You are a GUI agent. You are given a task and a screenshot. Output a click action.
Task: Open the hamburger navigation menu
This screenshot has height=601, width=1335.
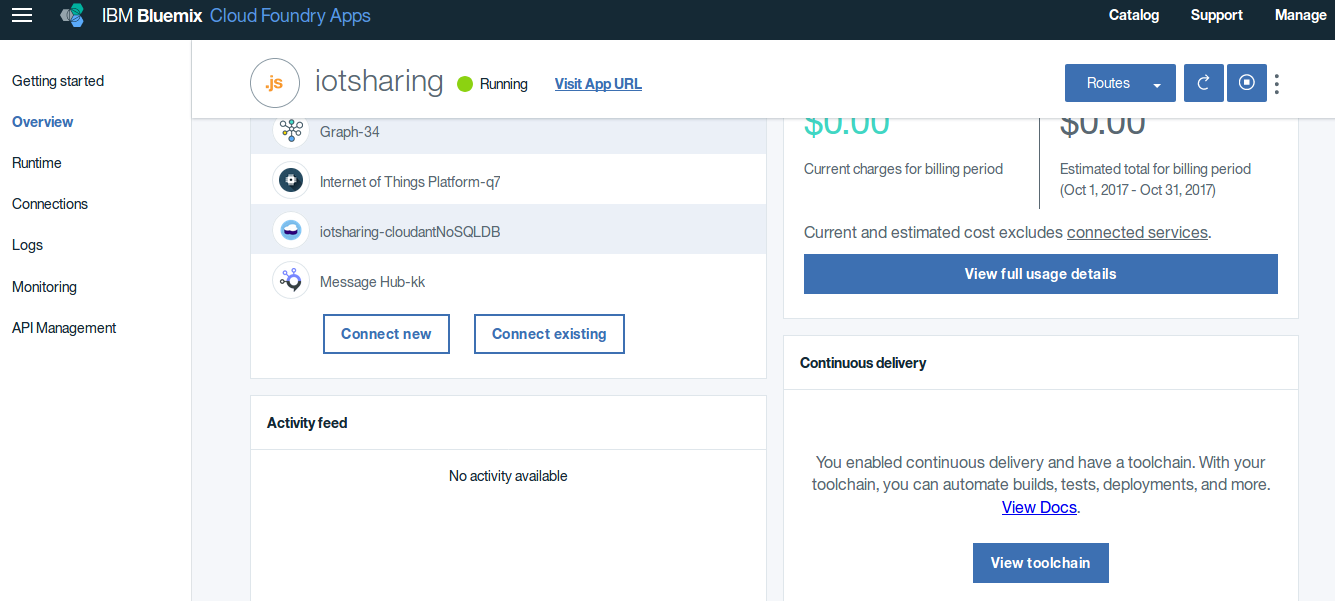tap(21, 15)
